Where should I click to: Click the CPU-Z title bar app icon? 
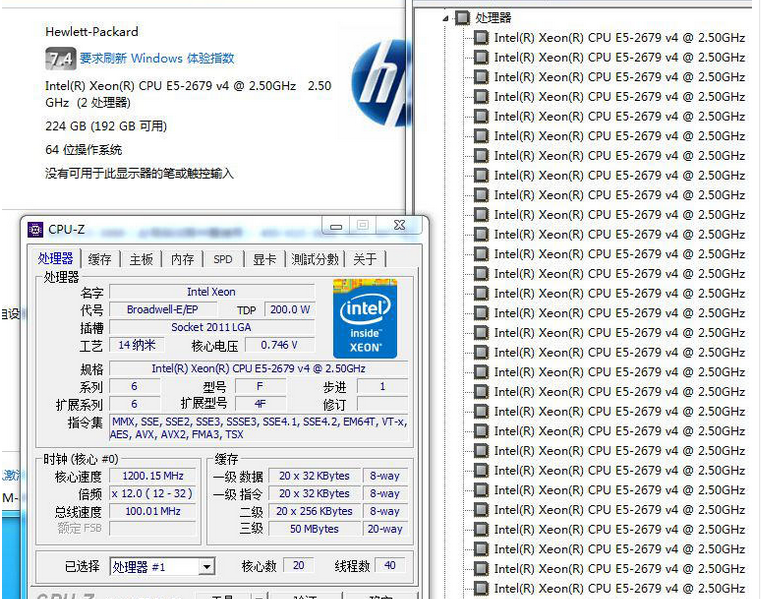coord(35,229)
